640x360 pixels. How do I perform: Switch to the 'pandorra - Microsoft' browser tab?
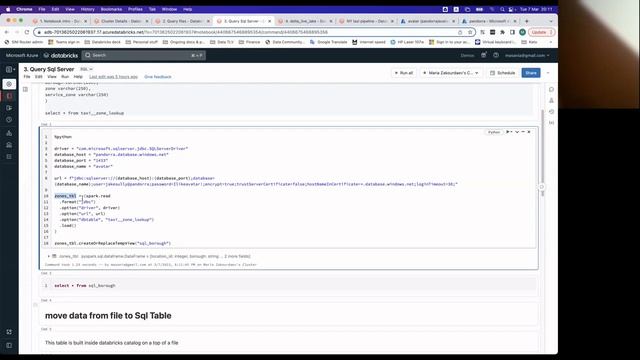tap(488, 21)
